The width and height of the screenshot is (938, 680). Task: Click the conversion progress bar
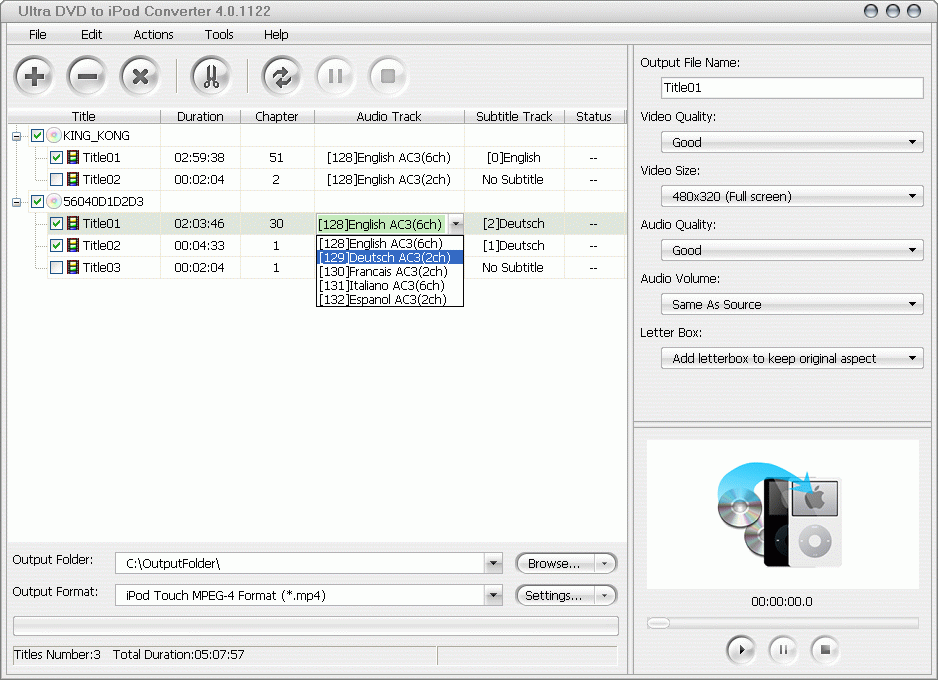pos(316,626)
